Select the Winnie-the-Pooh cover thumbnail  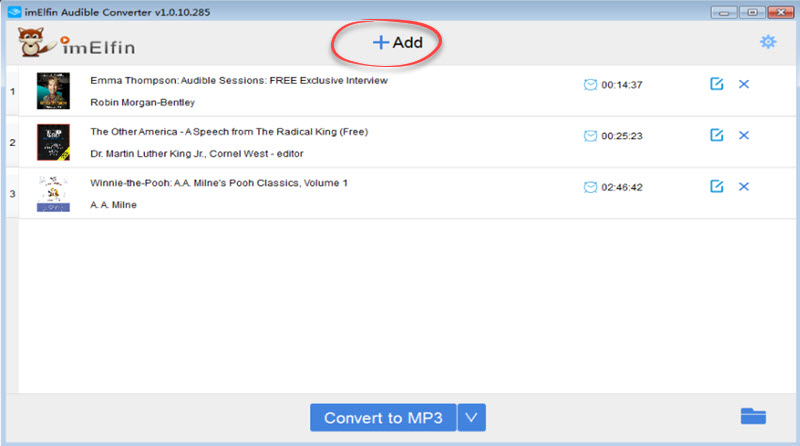point(53,193)
